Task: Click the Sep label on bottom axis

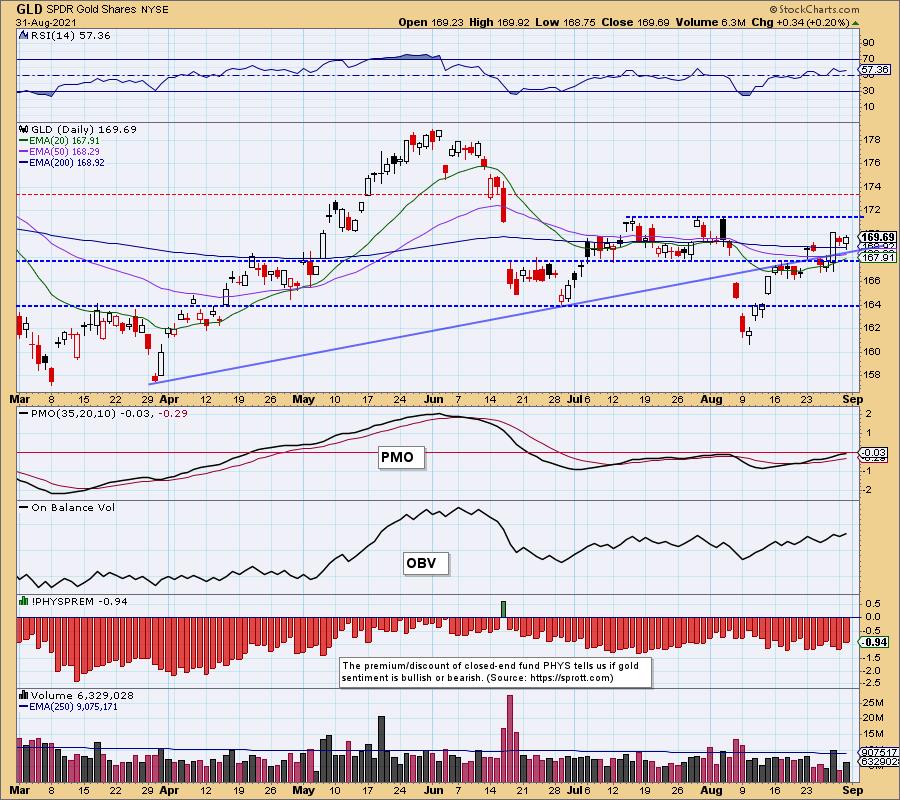Action: (853, 790)
